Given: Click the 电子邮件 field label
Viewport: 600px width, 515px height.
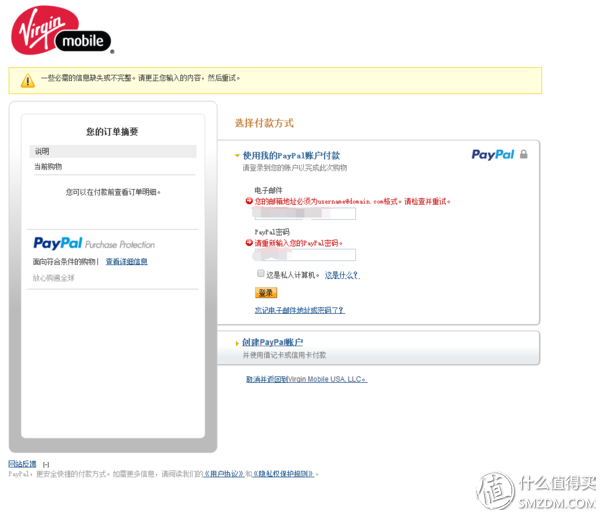Looking at the screenshot, I should (x=269, y=190).
